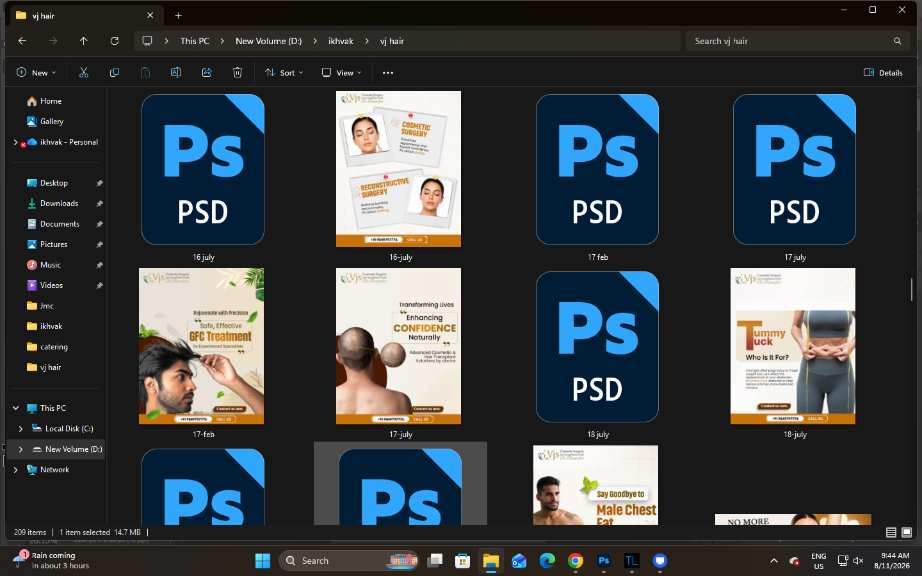Switch to the large thumbnails view icon in the status bar
The height and width of the screenshot is (576, 922).
[906, 532]
